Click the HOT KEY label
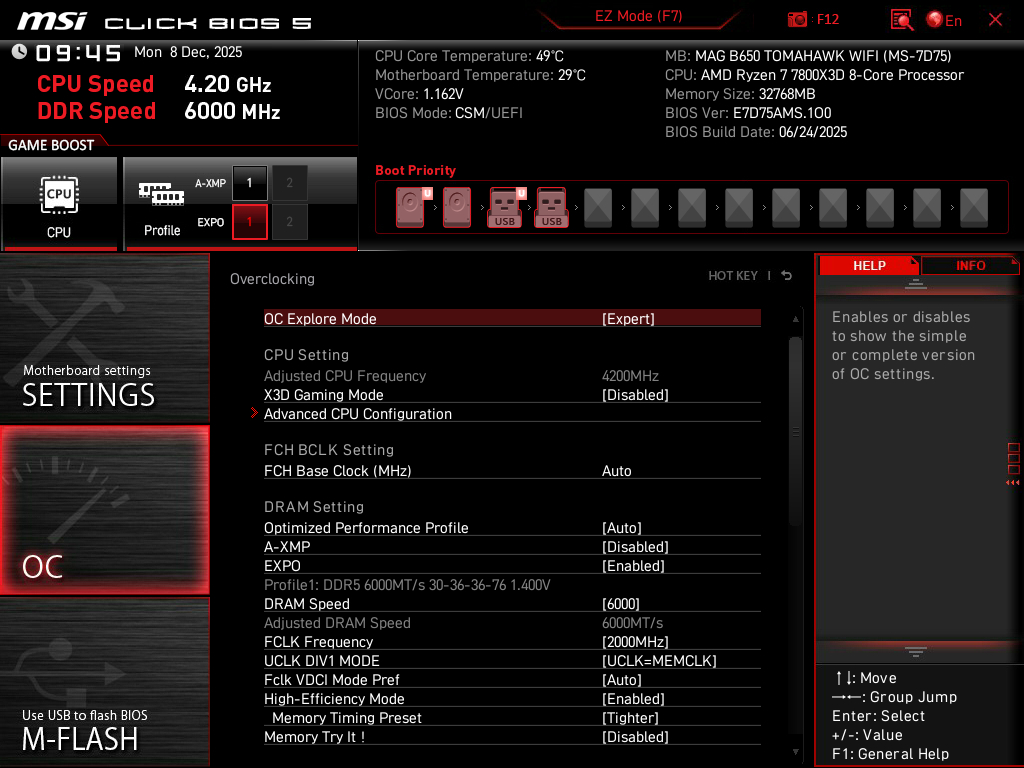The height and width of the screenshot is (768, 1024). coord(733,276)
